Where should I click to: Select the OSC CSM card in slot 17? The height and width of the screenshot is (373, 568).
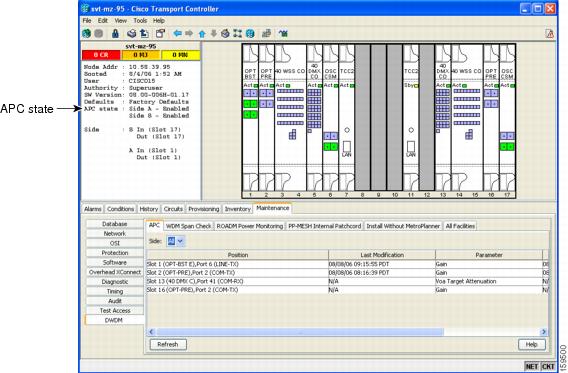pos(507,117)
